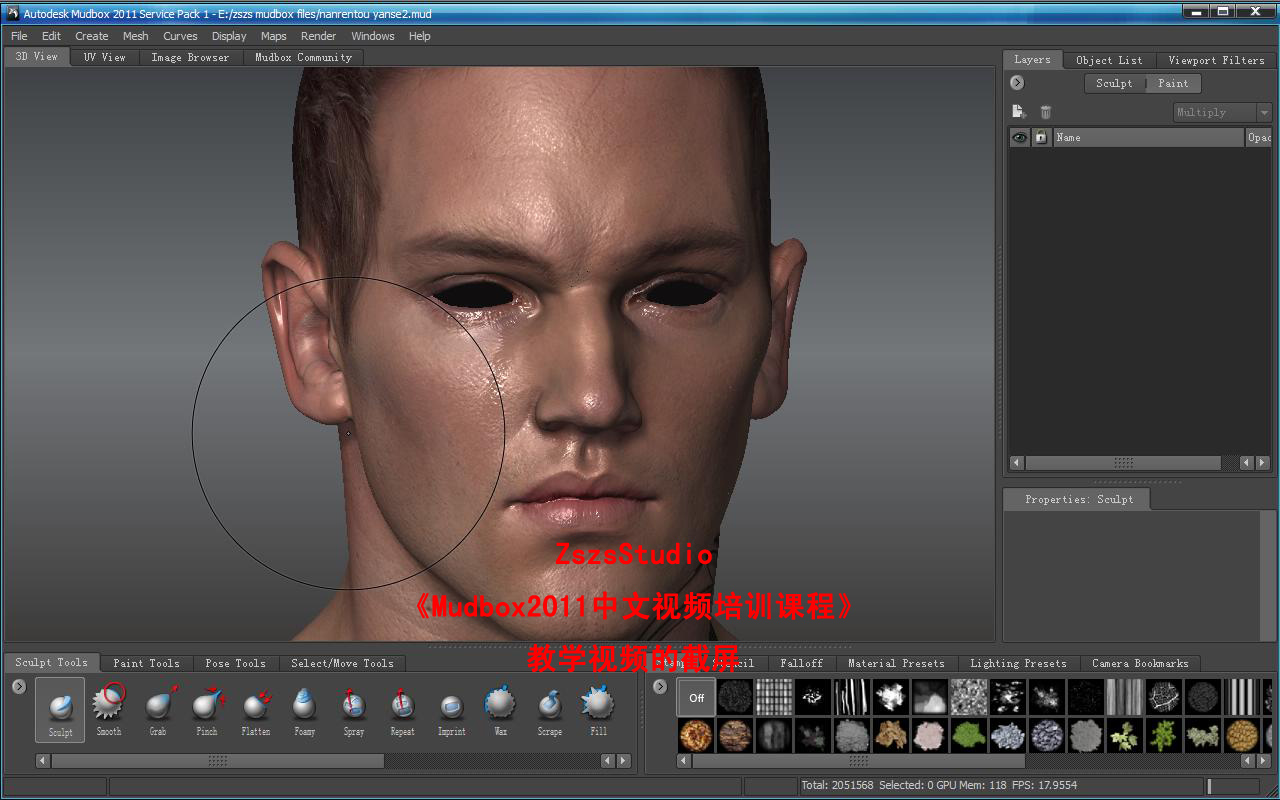This screenshot has height=800, width=1280.
Task: Switch to the Image Browser tab
Action: [190, 57]
